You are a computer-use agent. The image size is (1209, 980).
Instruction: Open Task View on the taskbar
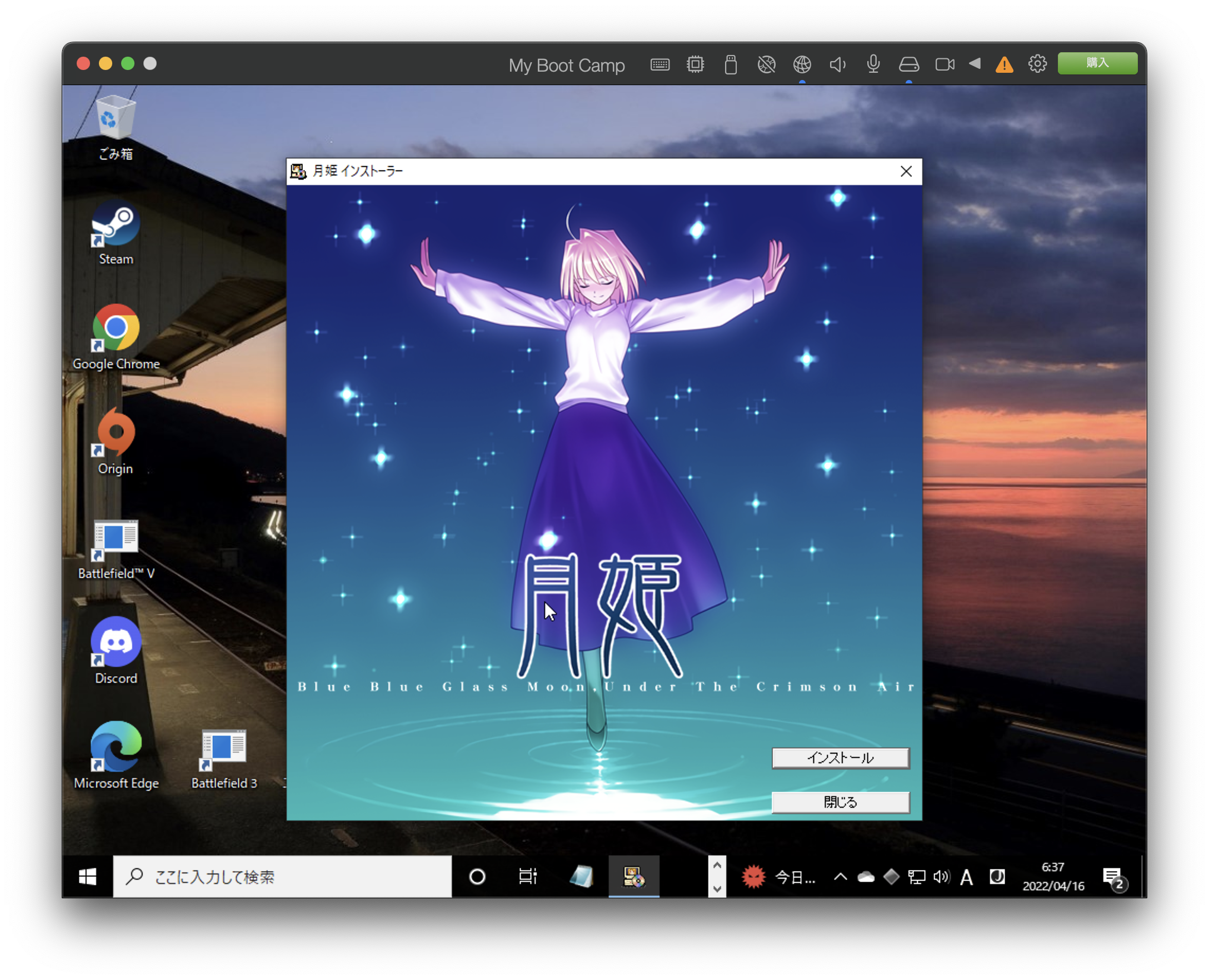[x=528, y=876]
